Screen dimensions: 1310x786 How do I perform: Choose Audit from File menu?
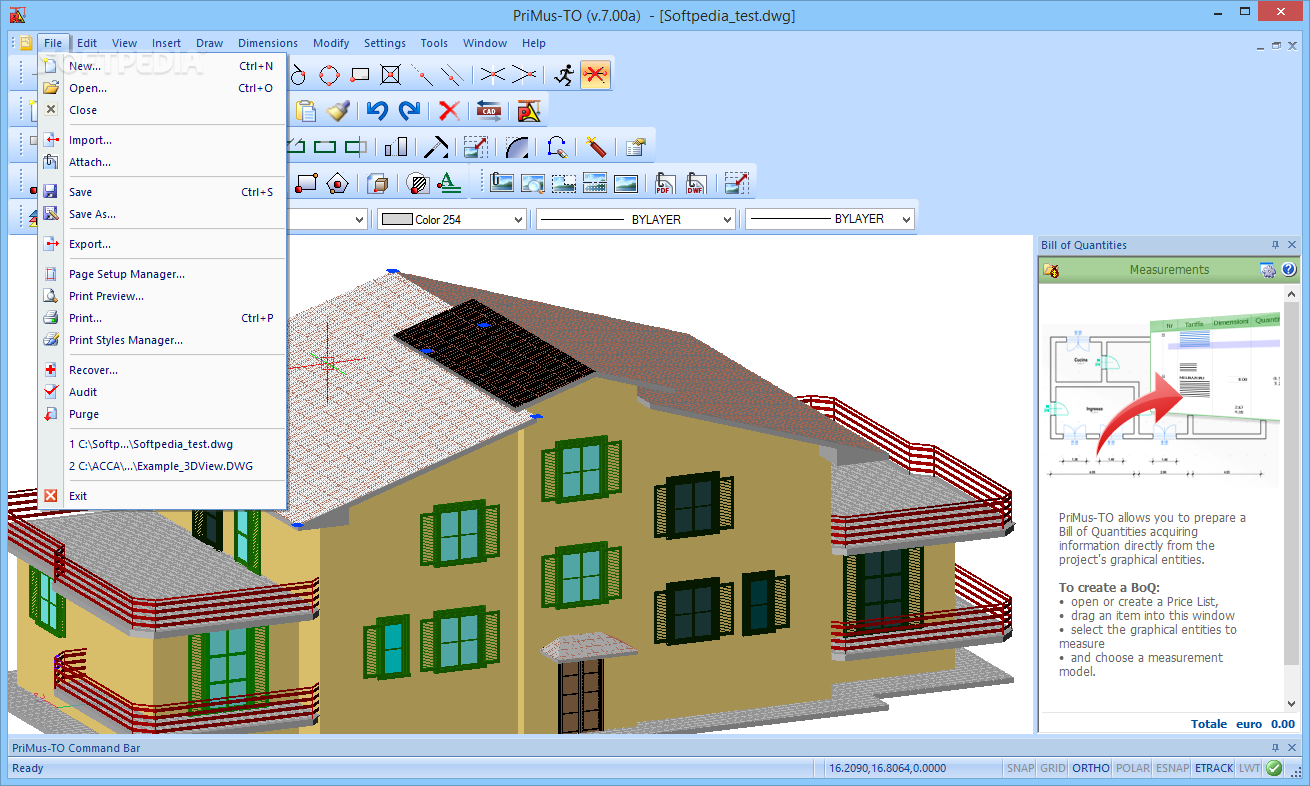[163, 392]
